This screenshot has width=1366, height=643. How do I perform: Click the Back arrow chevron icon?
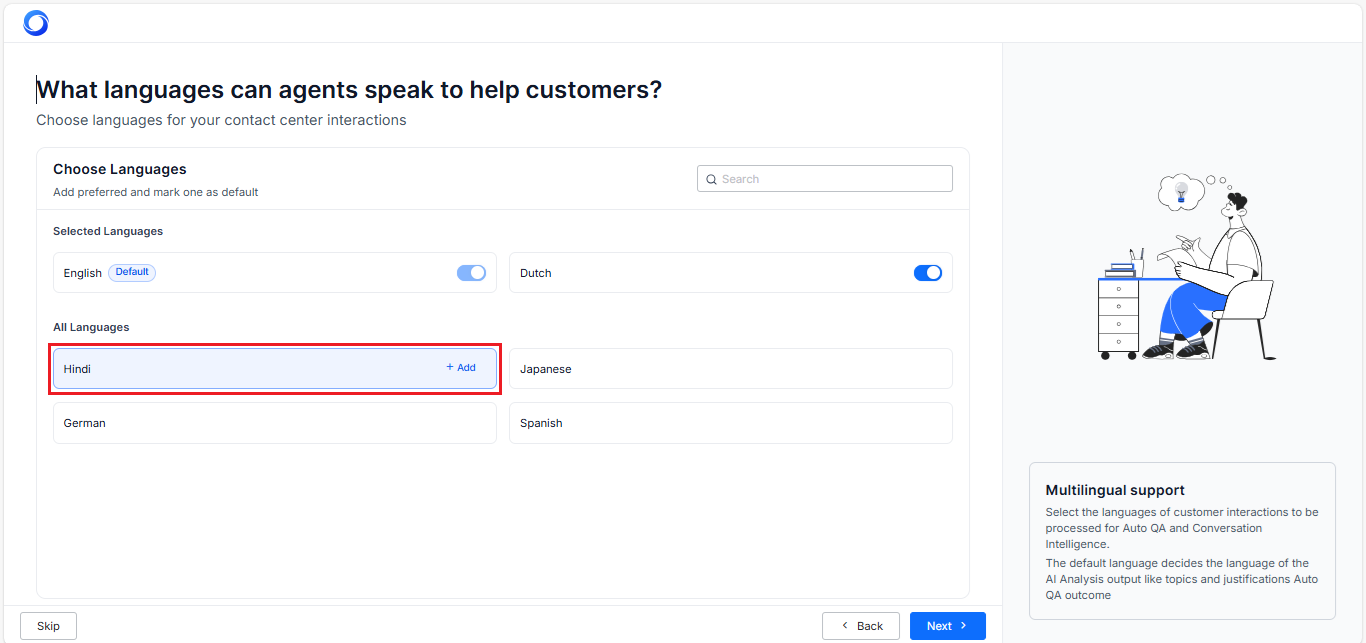[x=845, y=626]
